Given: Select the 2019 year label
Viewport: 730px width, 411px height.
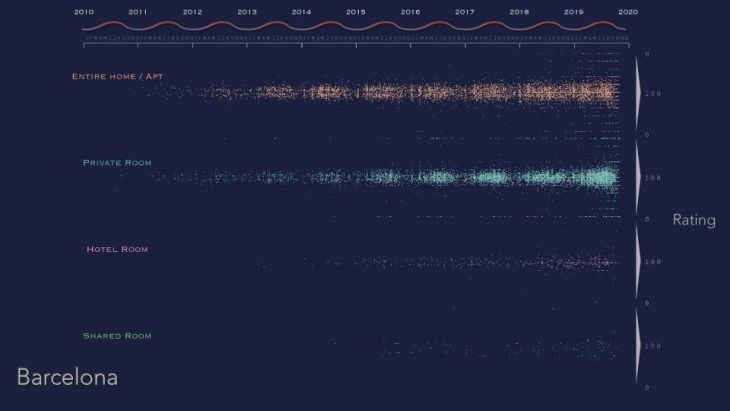Looking at the screenshot, I should click(573, 12).
